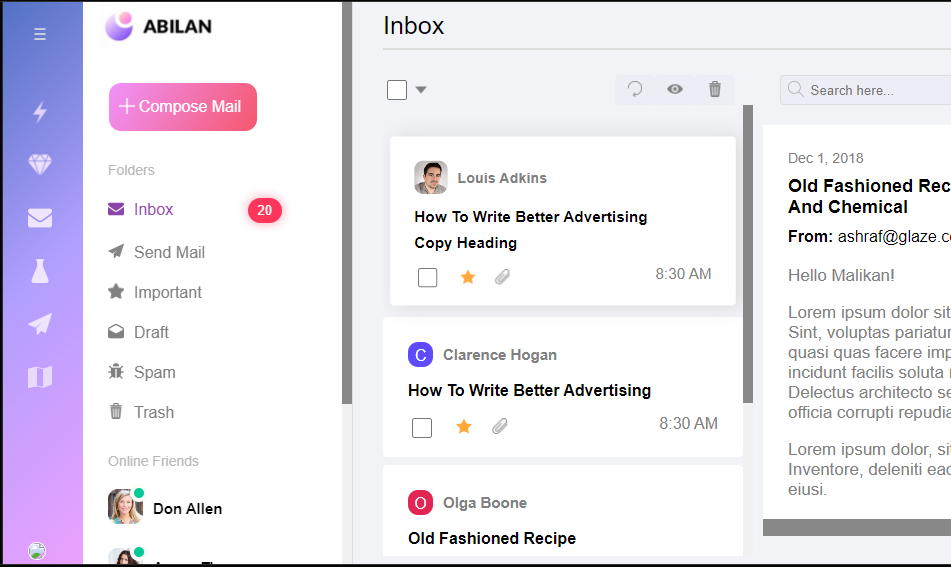Click the eye icon above mail list
951x567 pixels.
coord(675,90)
